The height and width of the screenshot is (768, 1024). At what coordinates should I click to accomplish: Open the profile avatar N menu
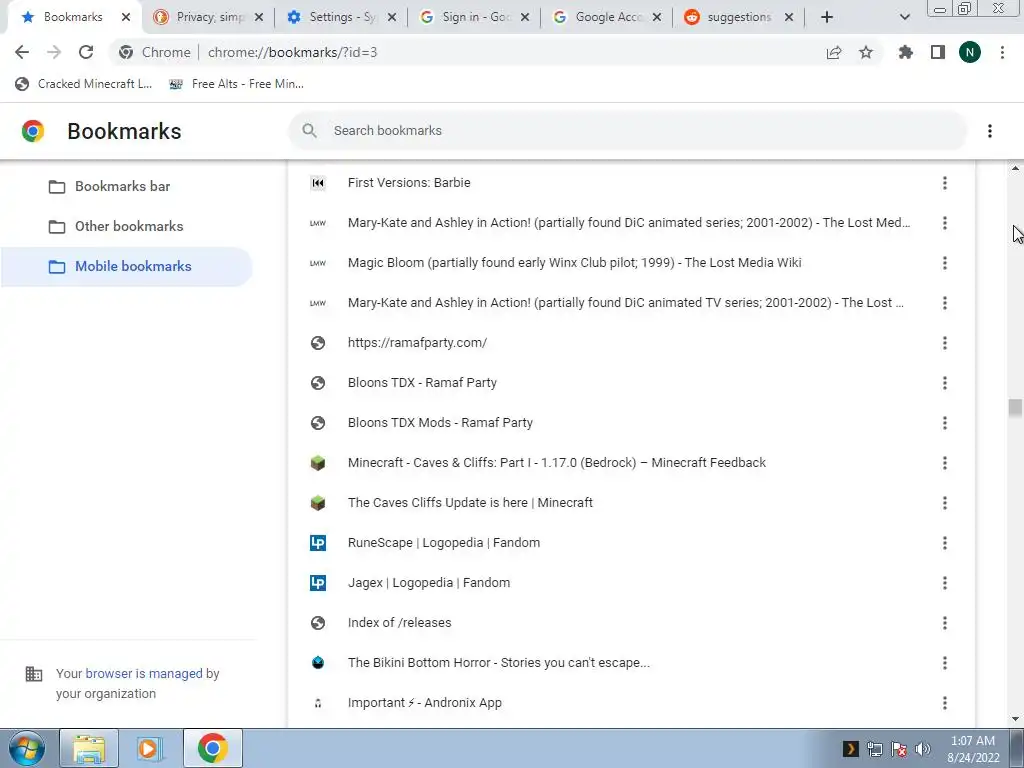(970, 52)
